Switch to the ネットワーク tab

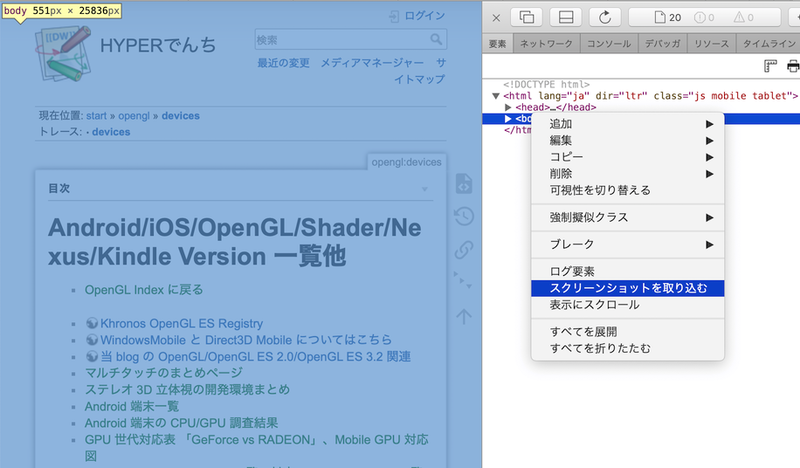coord(546,43)
